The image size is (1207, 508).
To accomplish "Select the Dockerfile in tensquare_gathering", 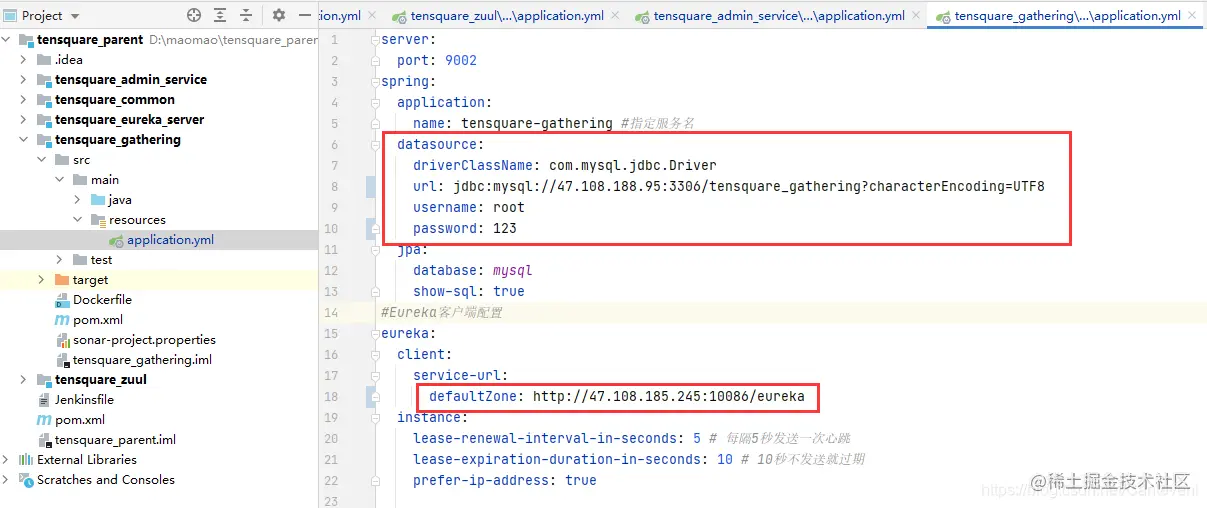I will tap(102, 300).
